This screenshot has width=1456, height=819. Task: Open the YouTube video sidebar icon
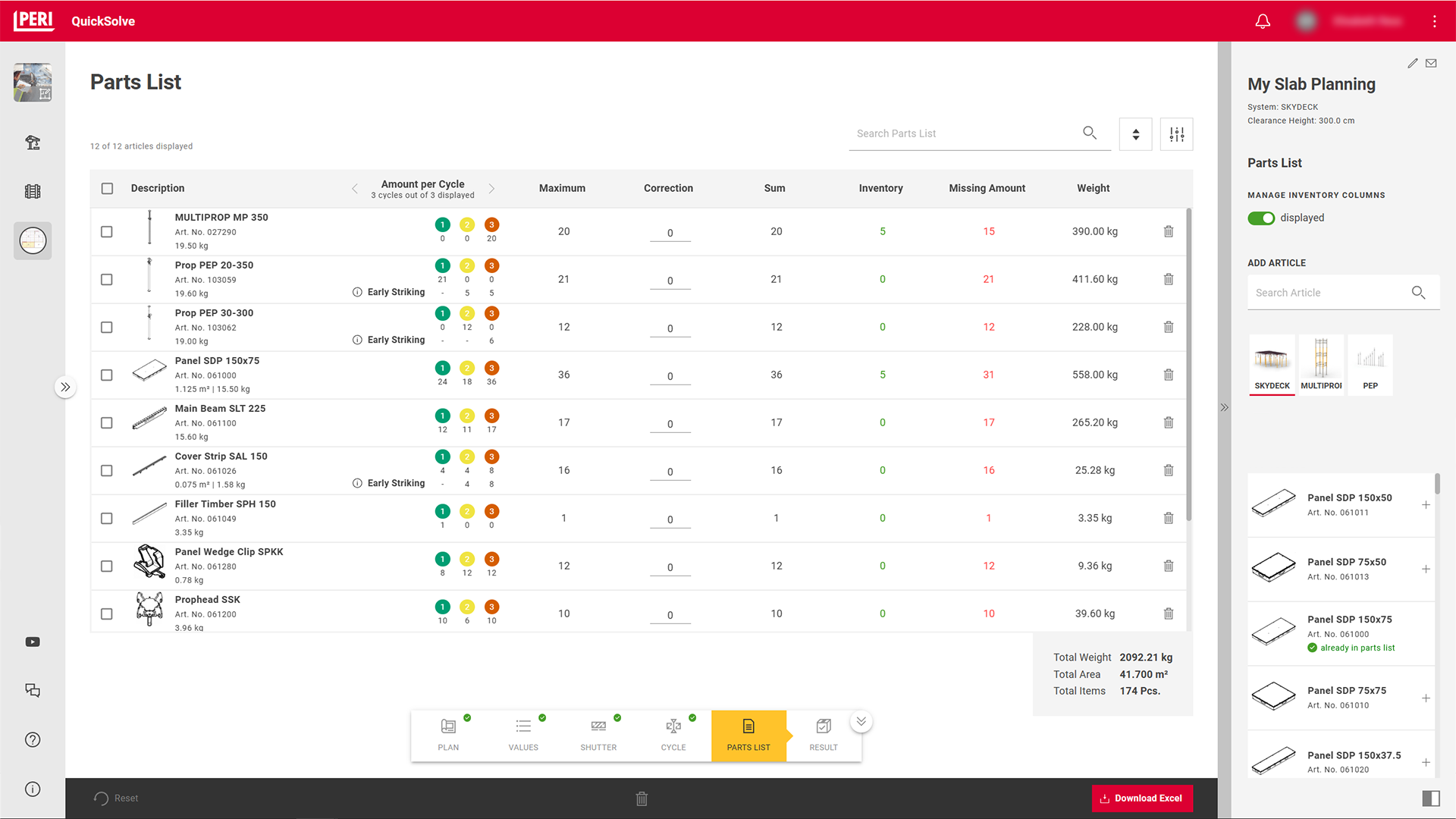click(33, 642)
